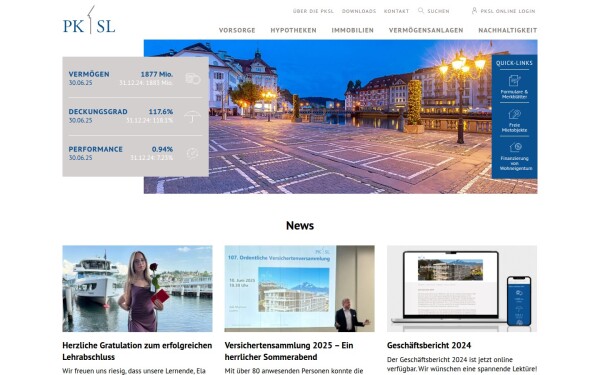Click the Freie Mietobjekte quick-link icon
Screen dimensions: 600x375
point(514,114)
